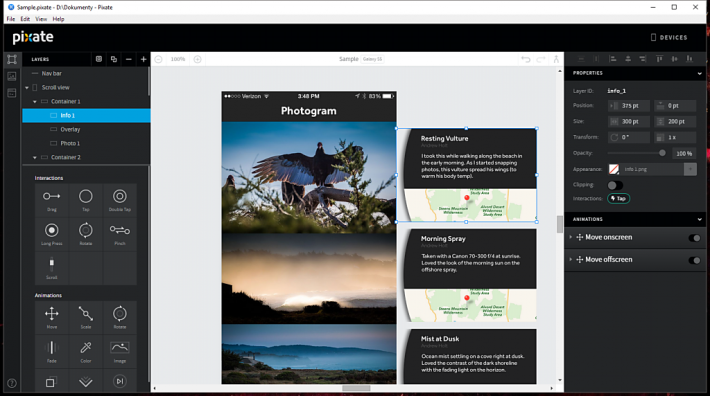Toggle the Move offscreen animation switch
Screen dimensions: 710x396
point(694,260)
